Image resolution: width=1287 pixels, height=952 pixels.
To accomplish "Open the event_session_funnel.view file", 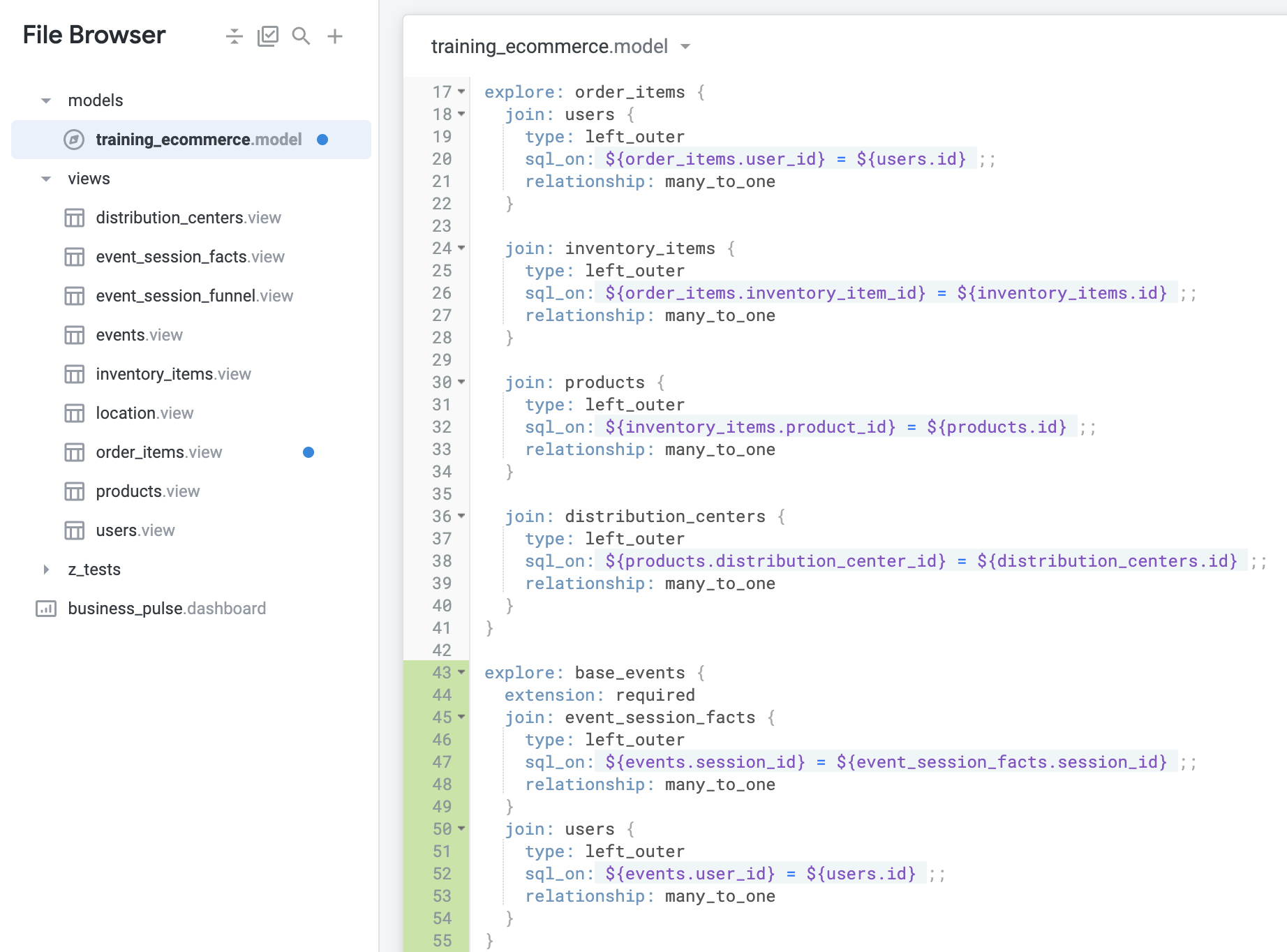I will tap(194, 295).
